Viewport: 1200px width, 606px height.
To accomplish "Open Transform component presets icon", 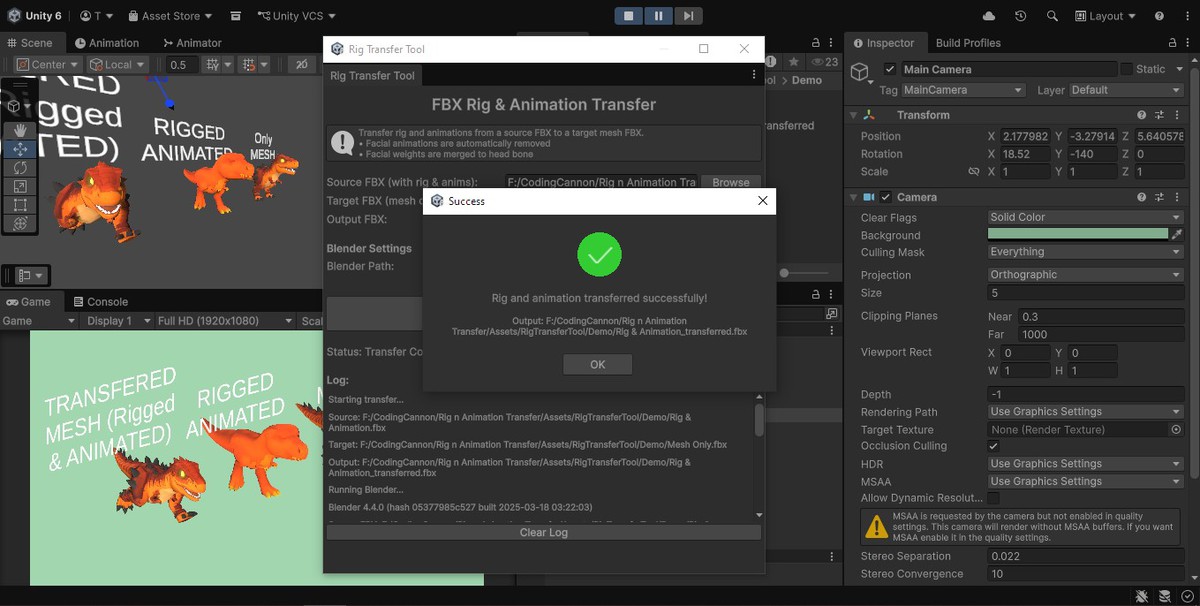I will click(1160, 115).
